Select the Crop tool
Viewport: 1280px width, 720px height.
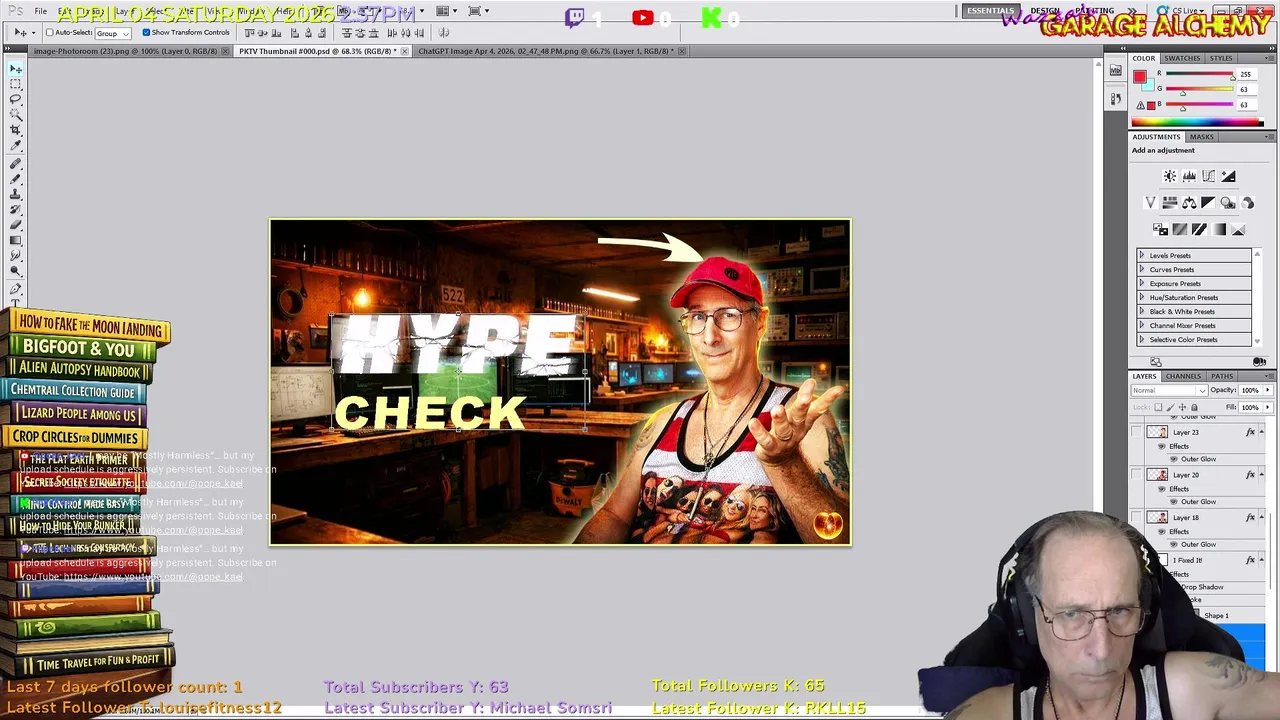pos(16,130)
